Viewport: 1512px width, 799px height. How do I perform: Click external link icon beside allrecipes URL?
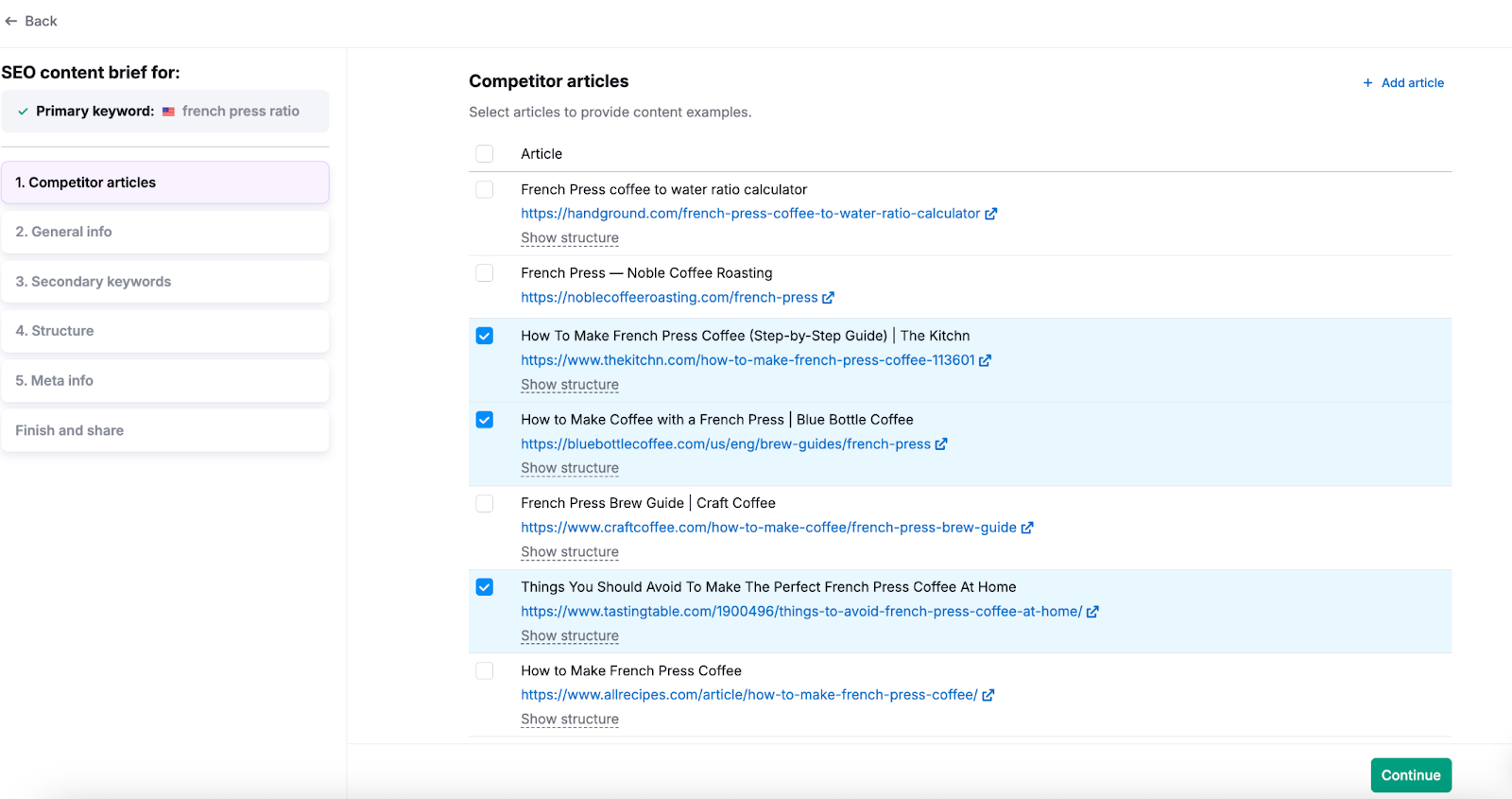pos(988,695)
